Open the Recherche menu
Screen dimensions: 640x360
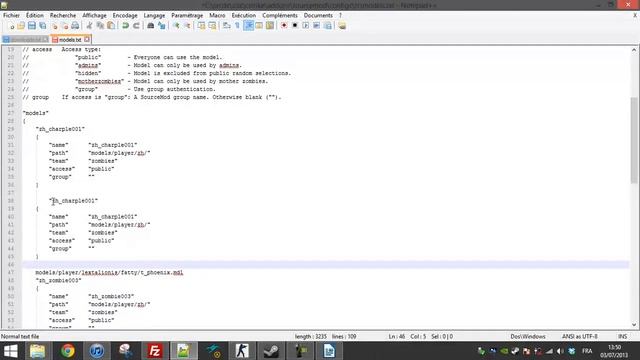click(63, 15)
